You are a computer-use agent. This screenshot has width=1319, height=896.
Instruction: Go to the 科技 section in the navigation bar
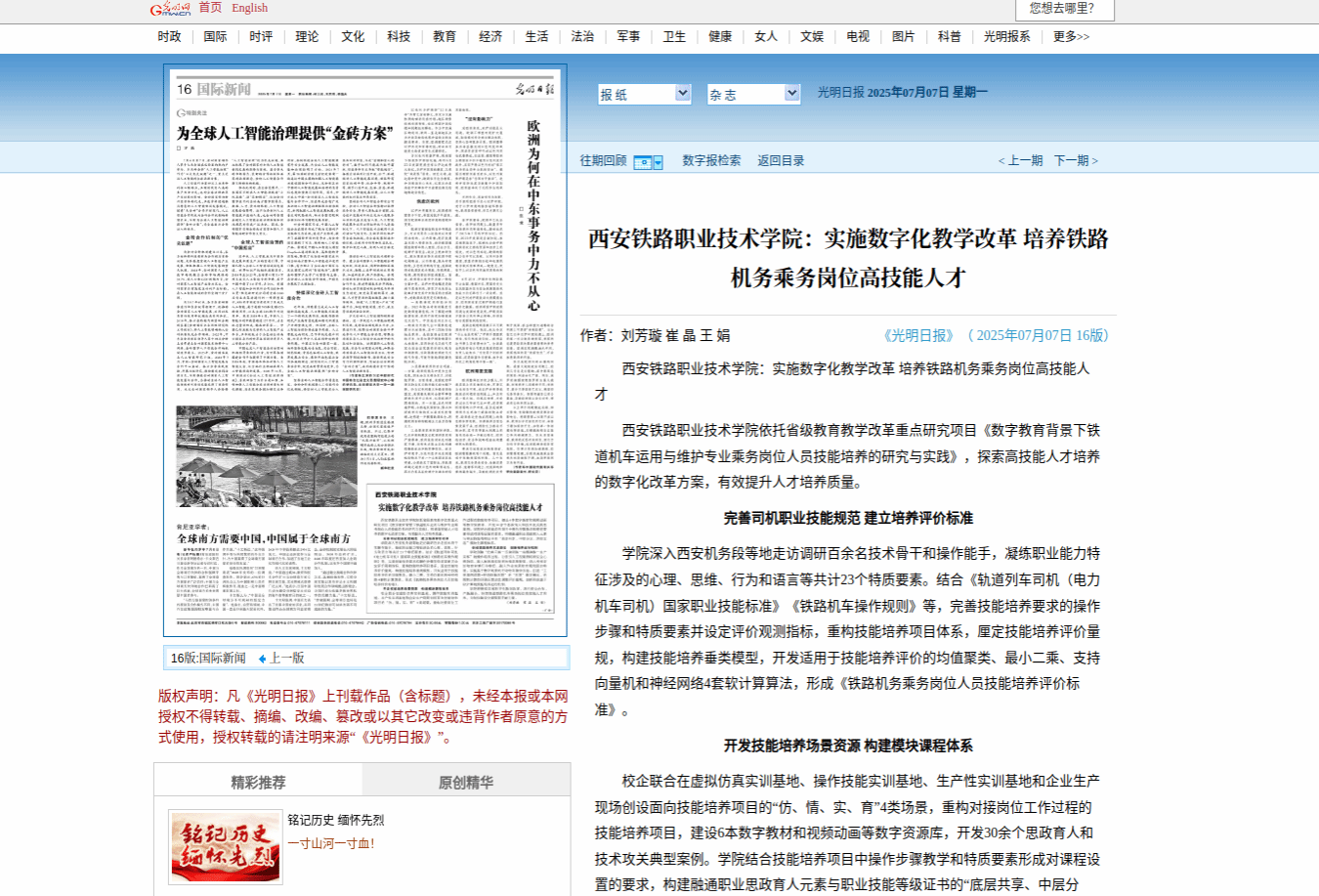click(x=399, y=37)
